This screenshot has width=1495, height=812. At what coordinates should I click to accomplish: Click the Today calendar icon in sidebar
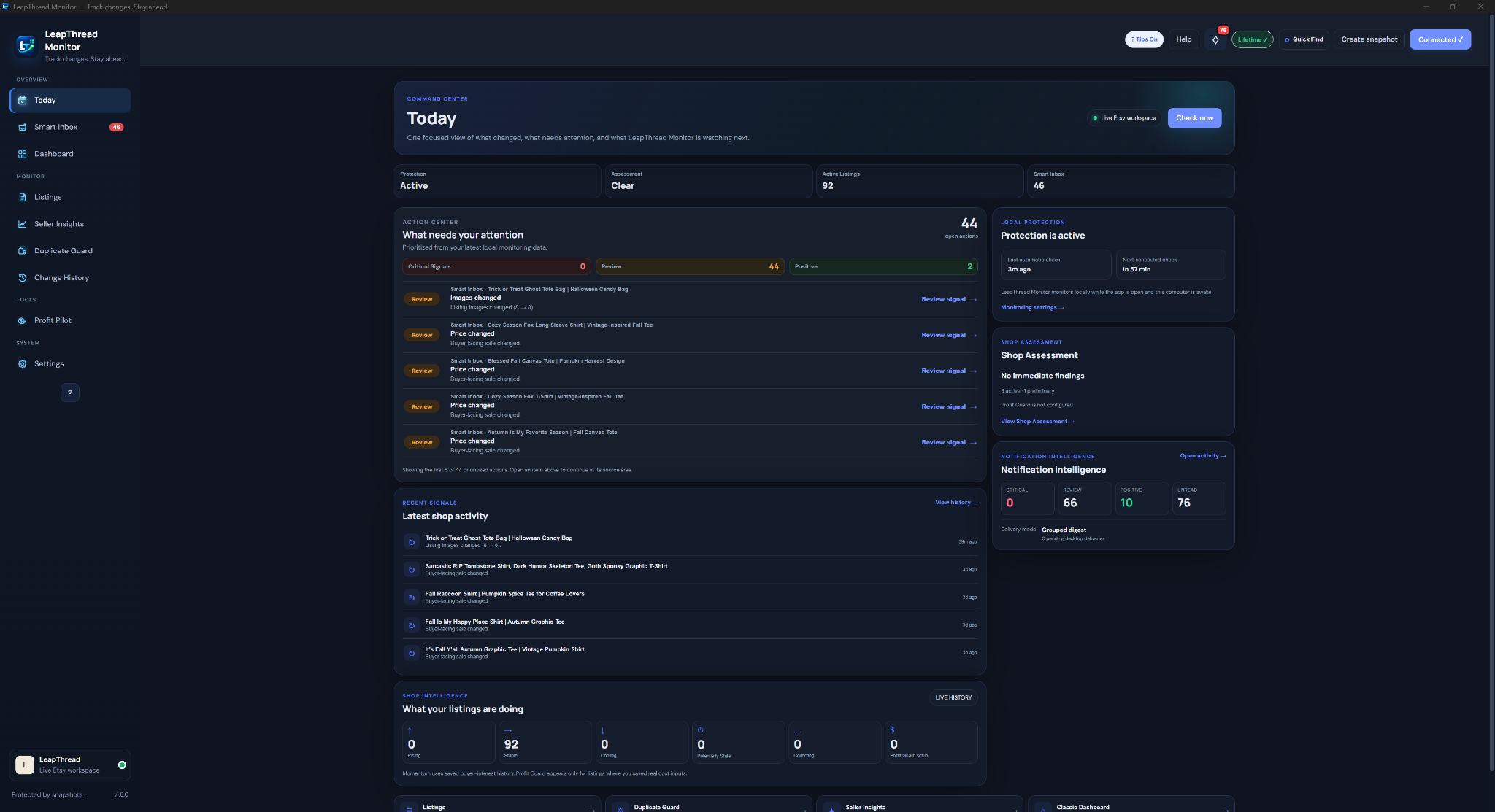pos(22,101)
